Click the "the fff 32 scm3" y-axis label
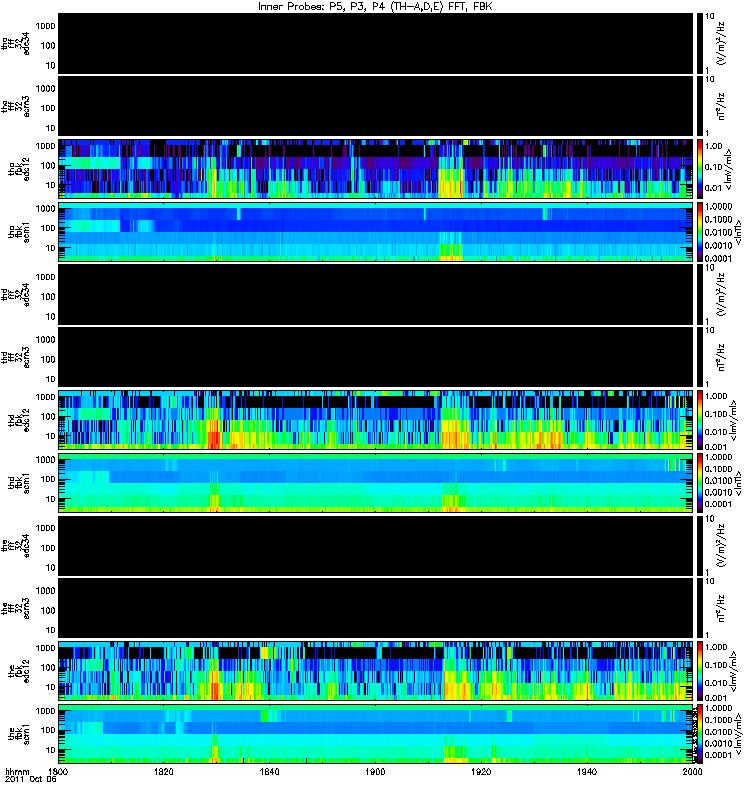750x800 pixels. (x=16, y=608)
